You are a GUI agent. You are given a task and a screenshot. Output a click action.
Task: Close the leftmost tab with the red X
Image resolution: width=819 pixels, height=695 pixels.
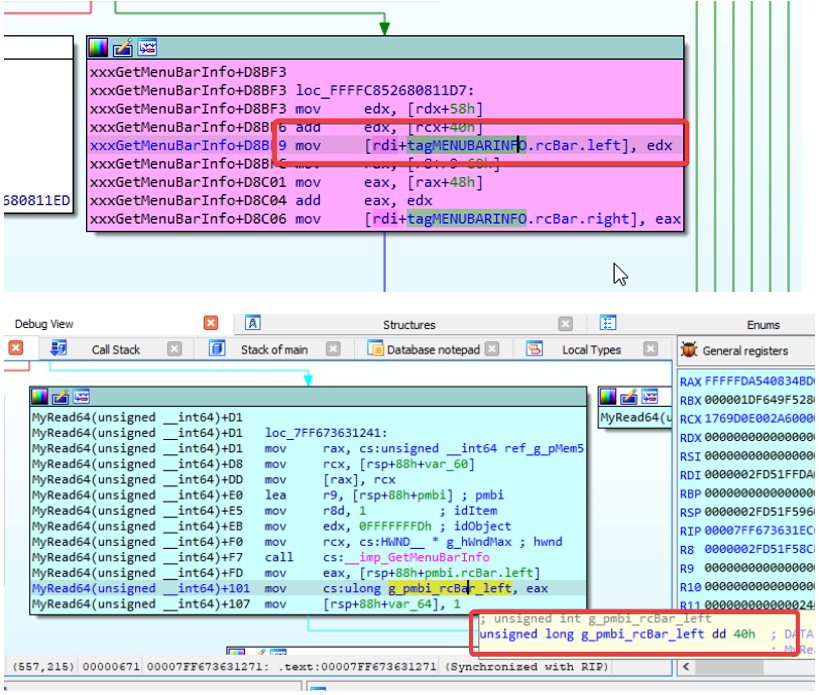tap(16, 348)
